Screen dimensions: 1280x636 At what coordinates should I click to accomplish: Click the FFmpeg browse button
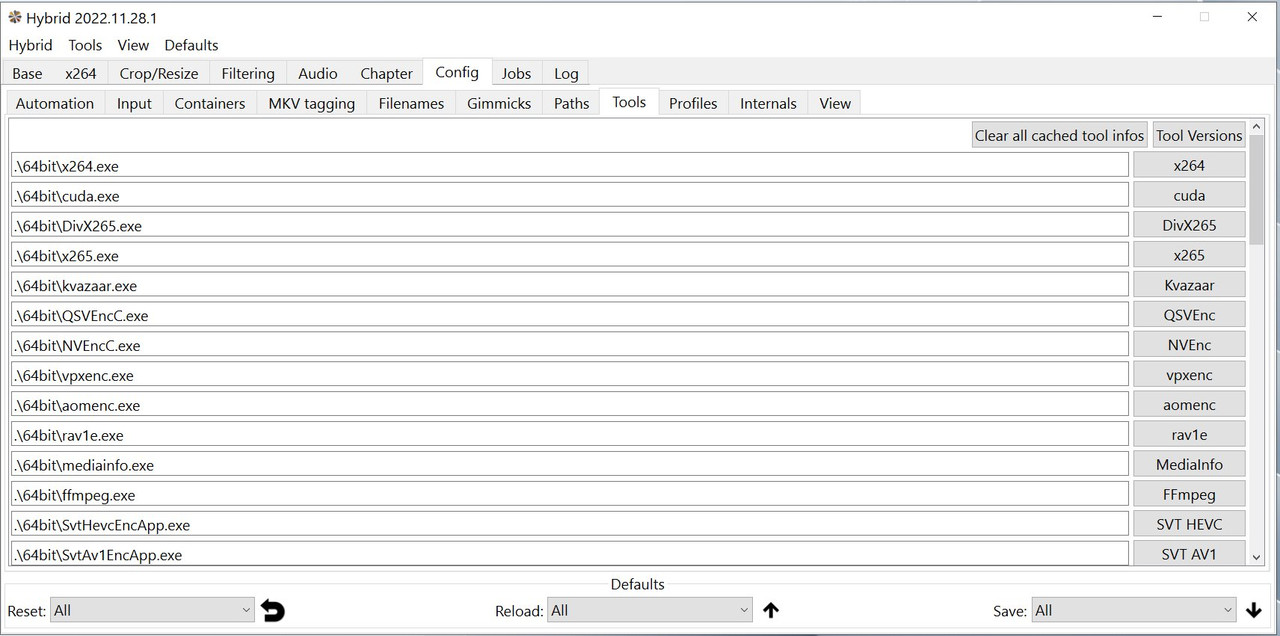1189,494
